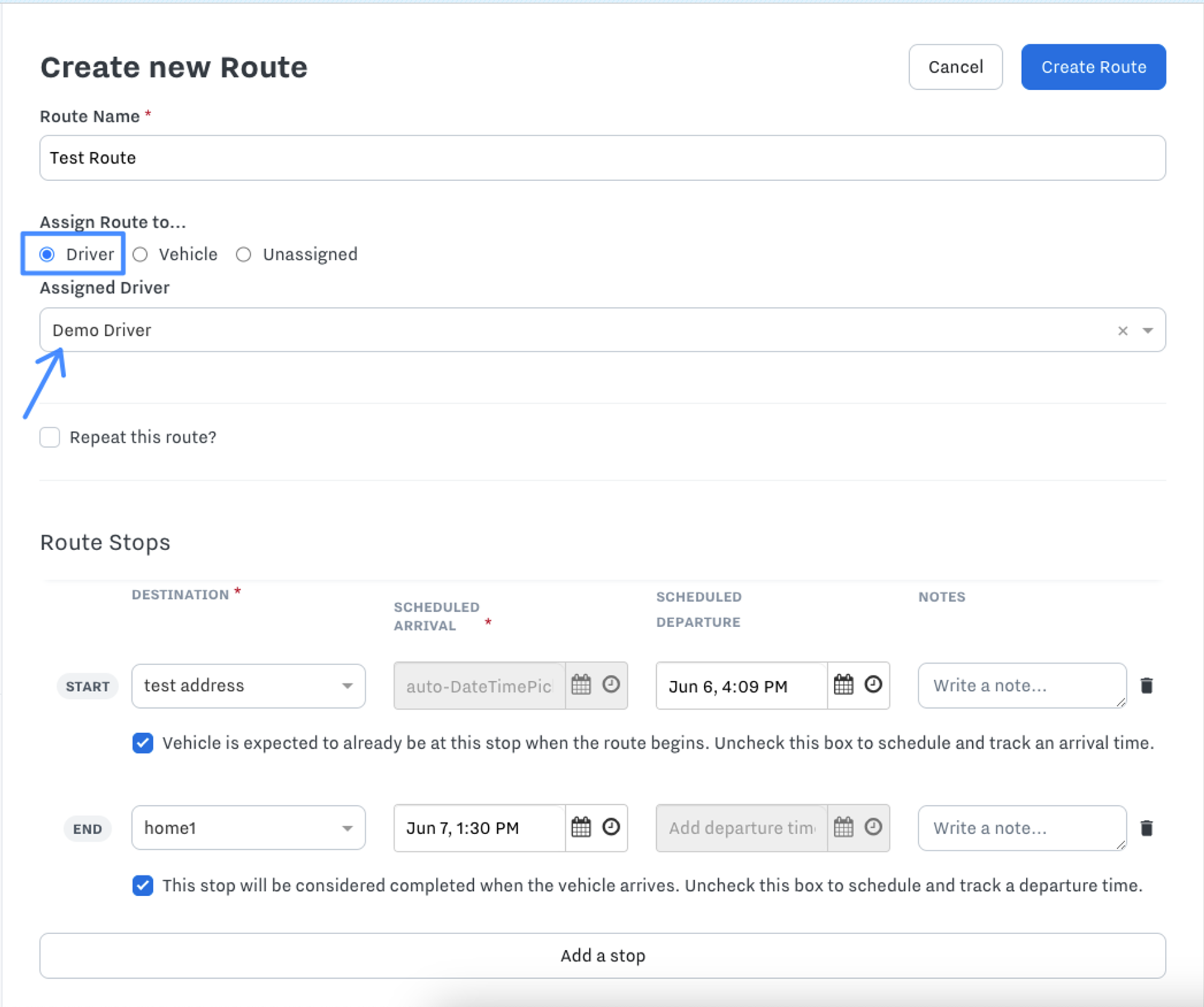Uncheck stop completed on arrival checkbox

143,885
